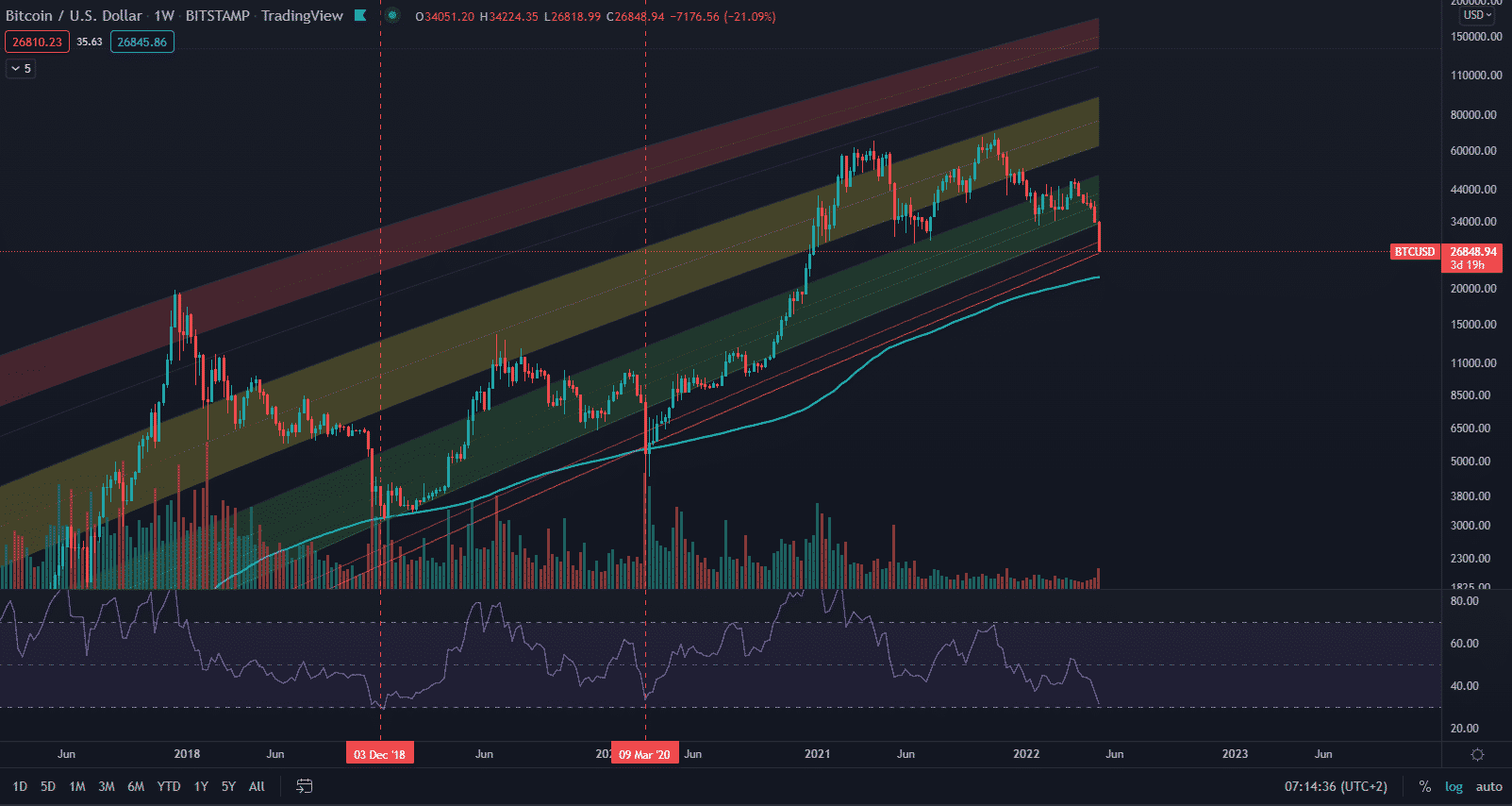The width and height of the screenshot is (1512, 806).
Task: Toggle percent scale mode
Action: [x=1424, y=786]
